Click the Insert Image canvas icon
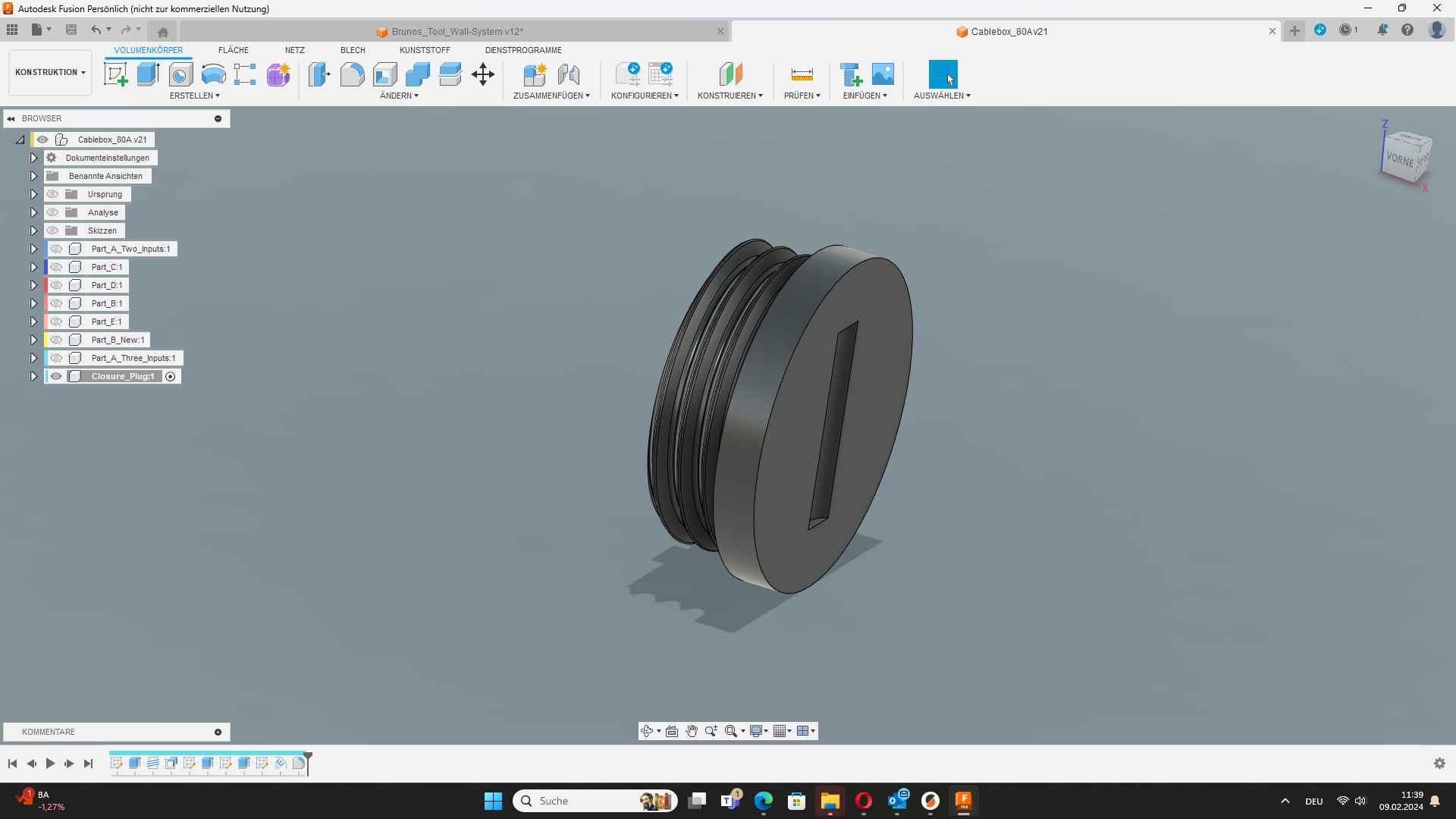 (x=883, y=74)
